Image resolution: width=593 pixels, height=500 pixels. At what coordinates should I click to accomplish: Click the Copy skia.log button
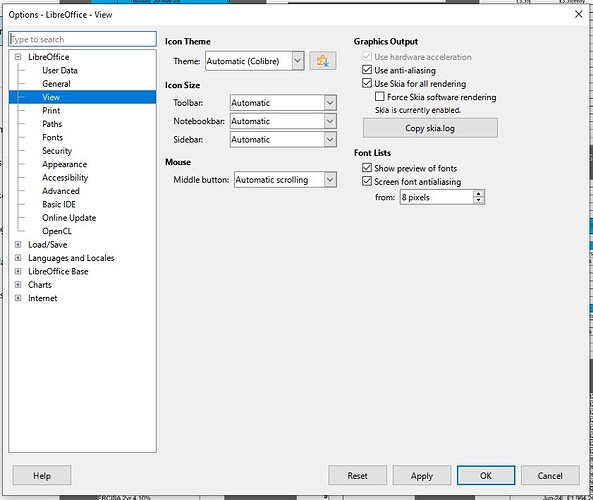pyautogui.click(x=430, y=128)
